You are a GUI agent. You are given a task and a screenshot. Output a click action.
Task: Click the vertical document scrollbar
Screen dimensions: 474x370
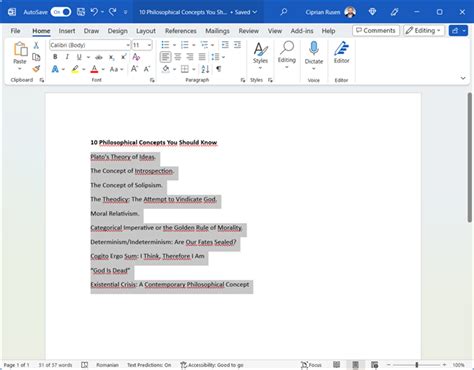click(470, 157)
